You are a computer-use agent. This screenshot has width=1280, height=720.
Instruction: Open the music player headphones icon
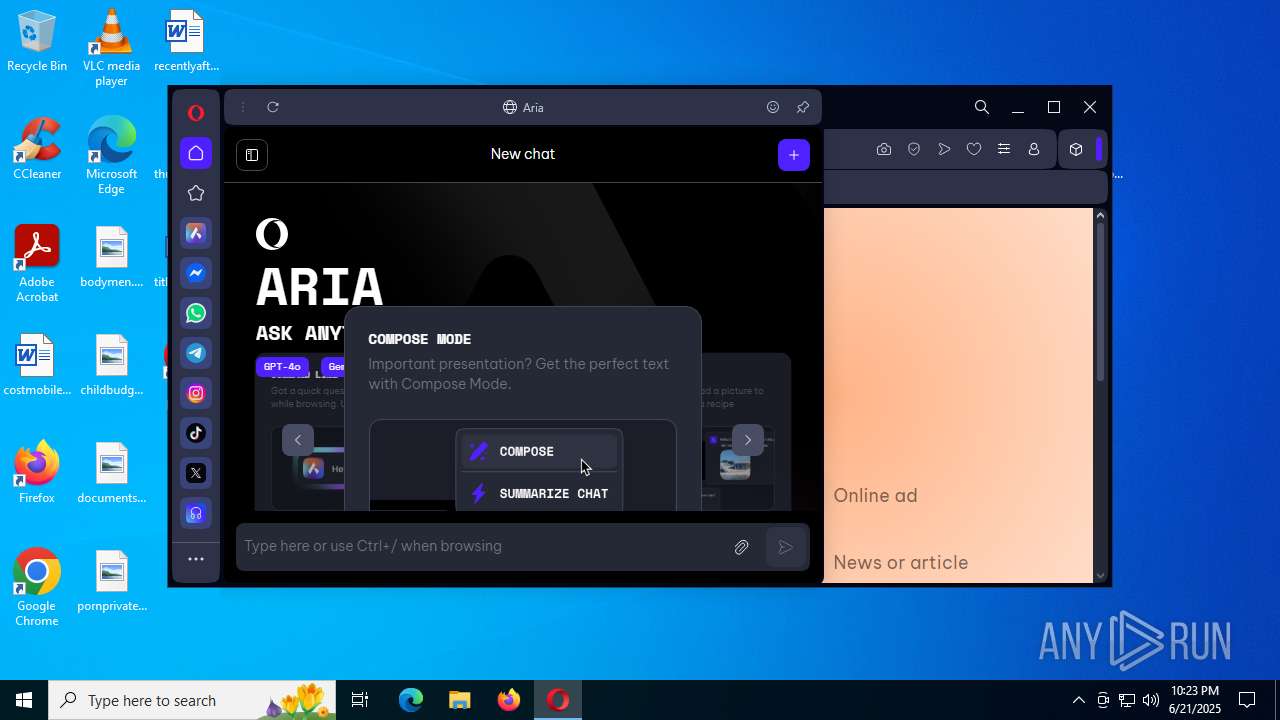[196, 513]
